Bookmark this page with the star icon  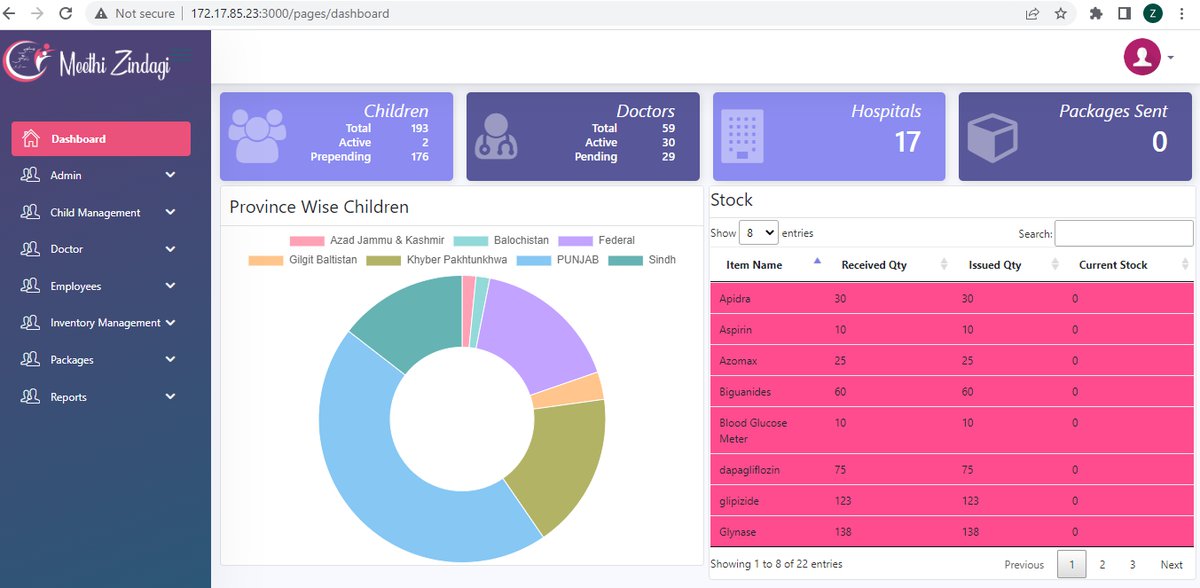click(1060, 14)
